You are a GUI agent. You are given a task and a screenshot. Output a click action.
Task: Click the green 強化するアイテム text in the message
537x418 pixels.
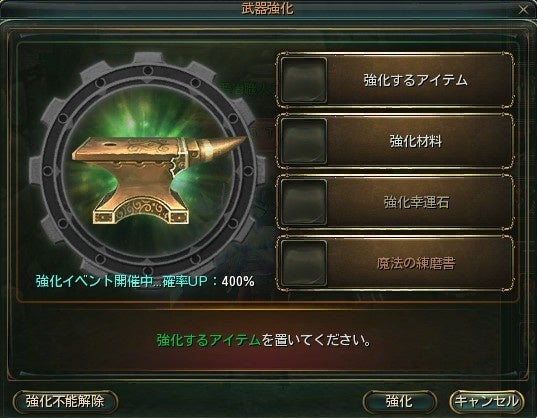coord(209,340)
